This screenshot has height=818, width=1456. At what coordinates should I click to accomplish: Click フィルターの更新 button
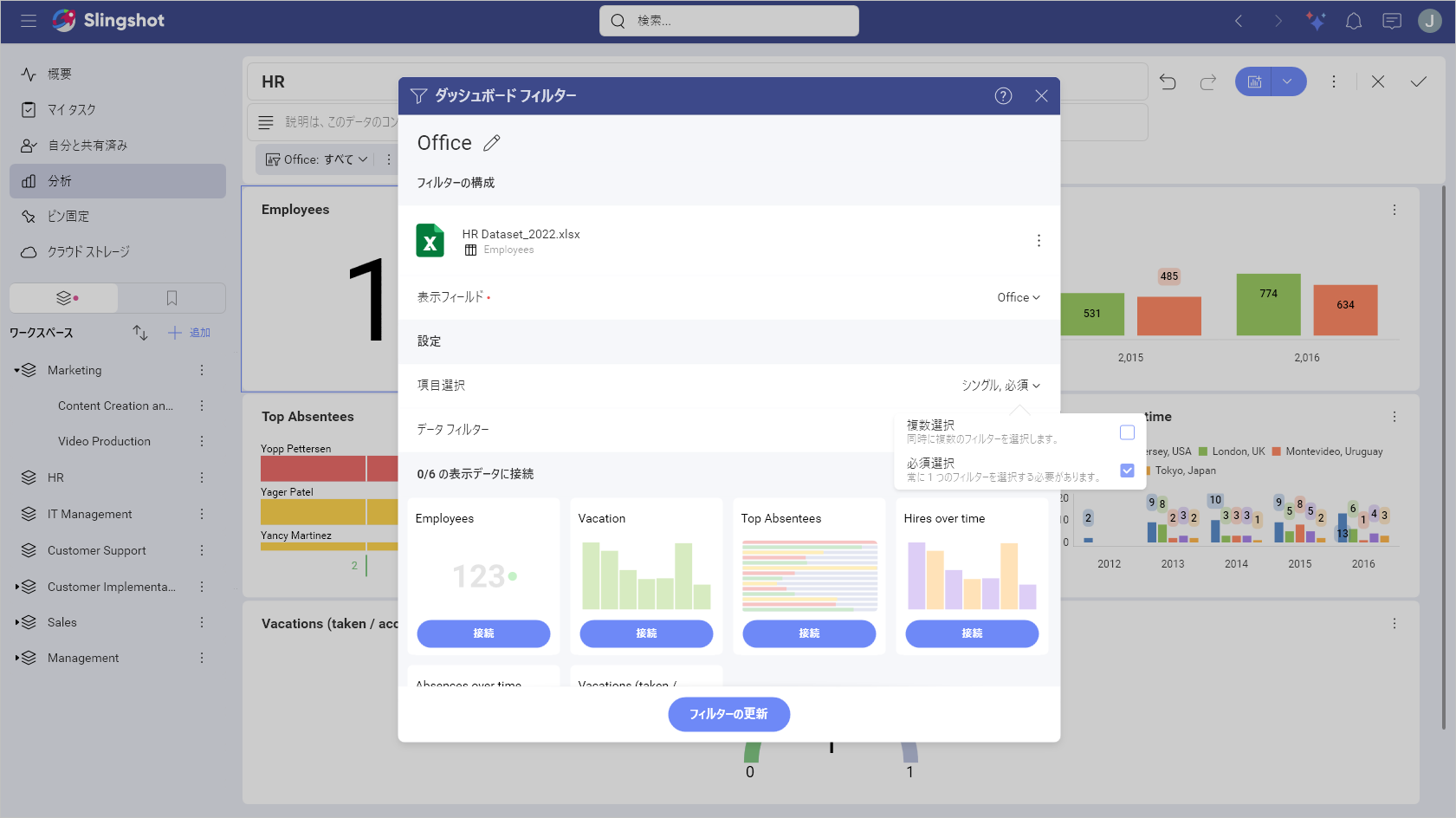(x=728, y=714)
